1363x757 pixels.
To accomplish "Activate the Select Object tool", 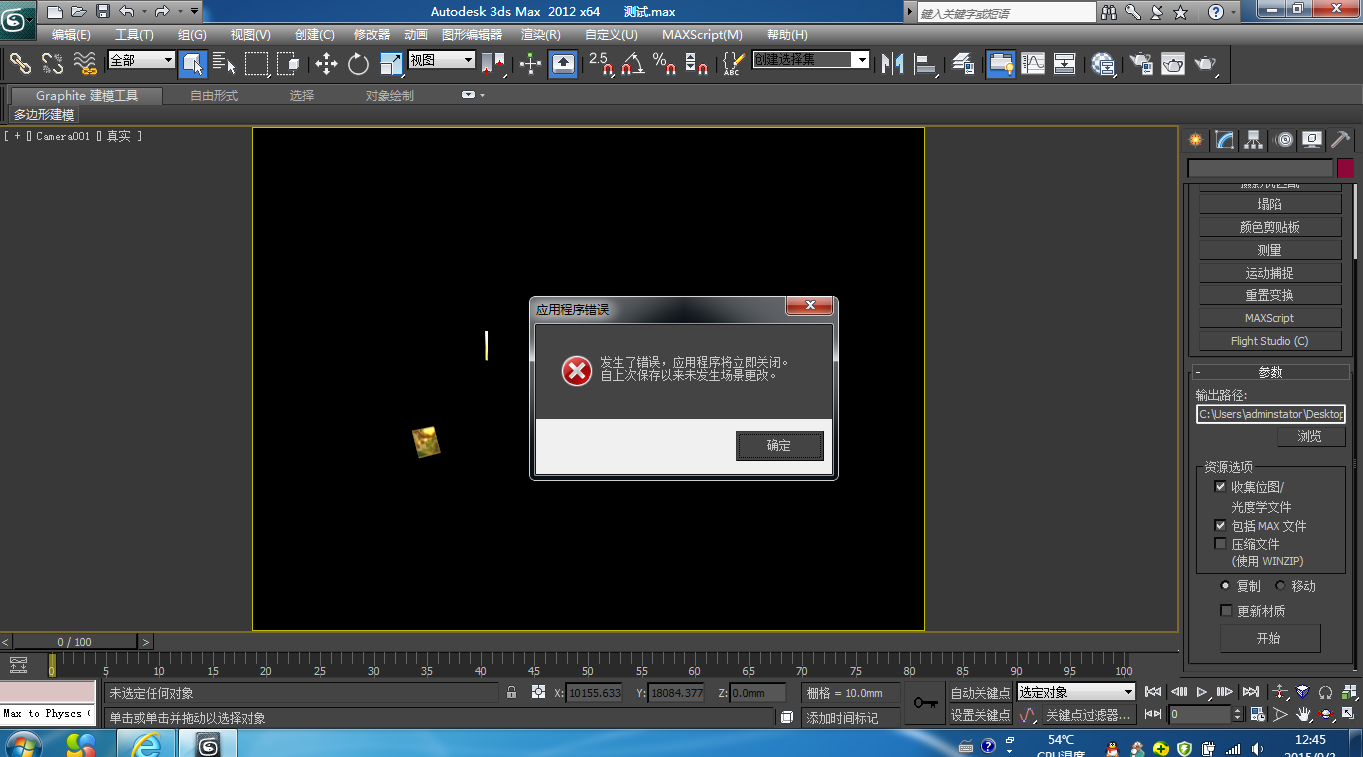I will click(193, 64).
